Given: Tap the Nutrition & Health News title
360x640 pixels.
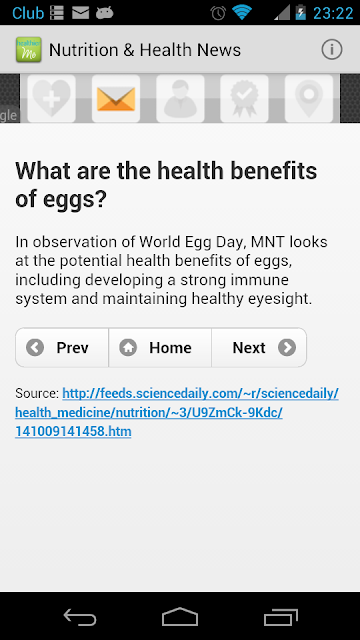Looking at the screenshot, I should coord(145,50).
